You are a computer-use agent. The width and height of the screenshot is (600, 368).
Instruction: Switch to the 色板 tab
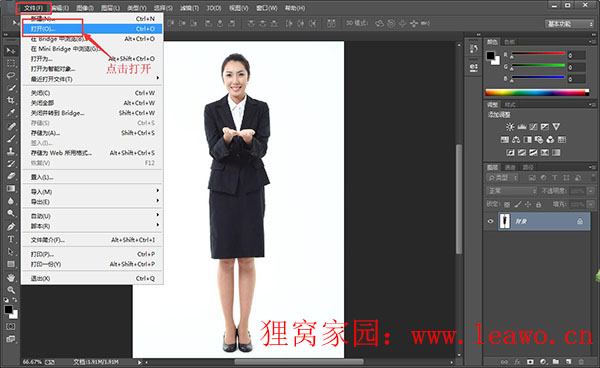click(x=509, y=42)
